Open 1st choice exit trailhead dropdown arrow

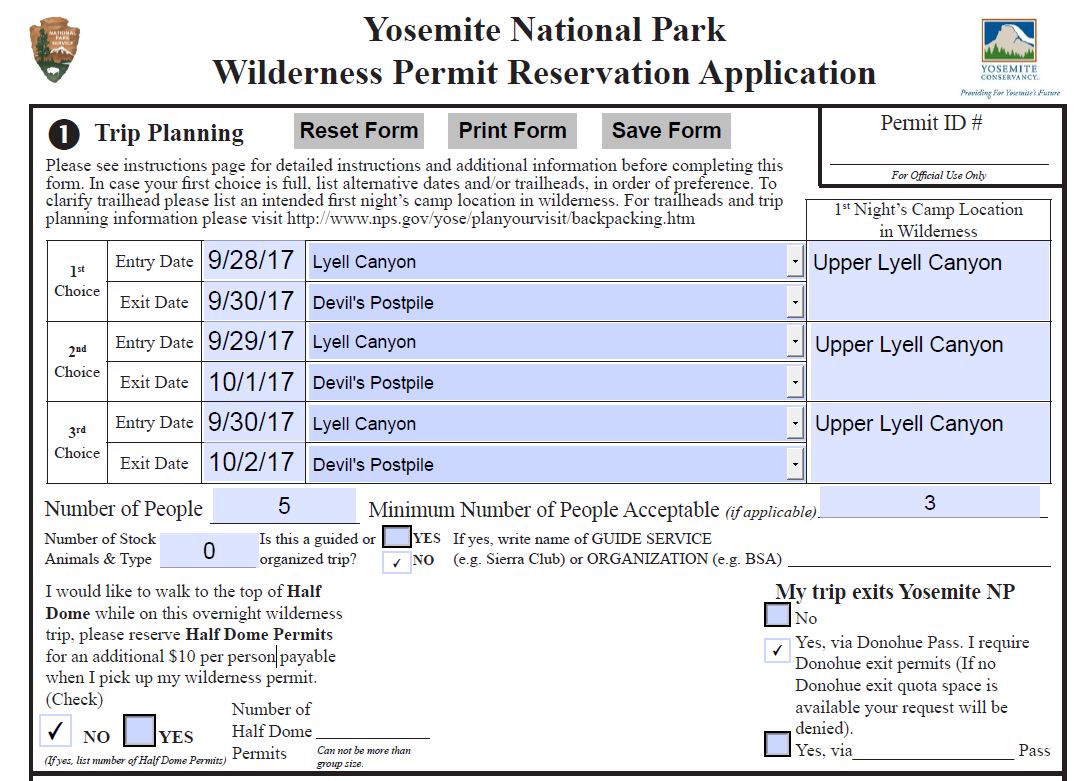pos(795,302)
